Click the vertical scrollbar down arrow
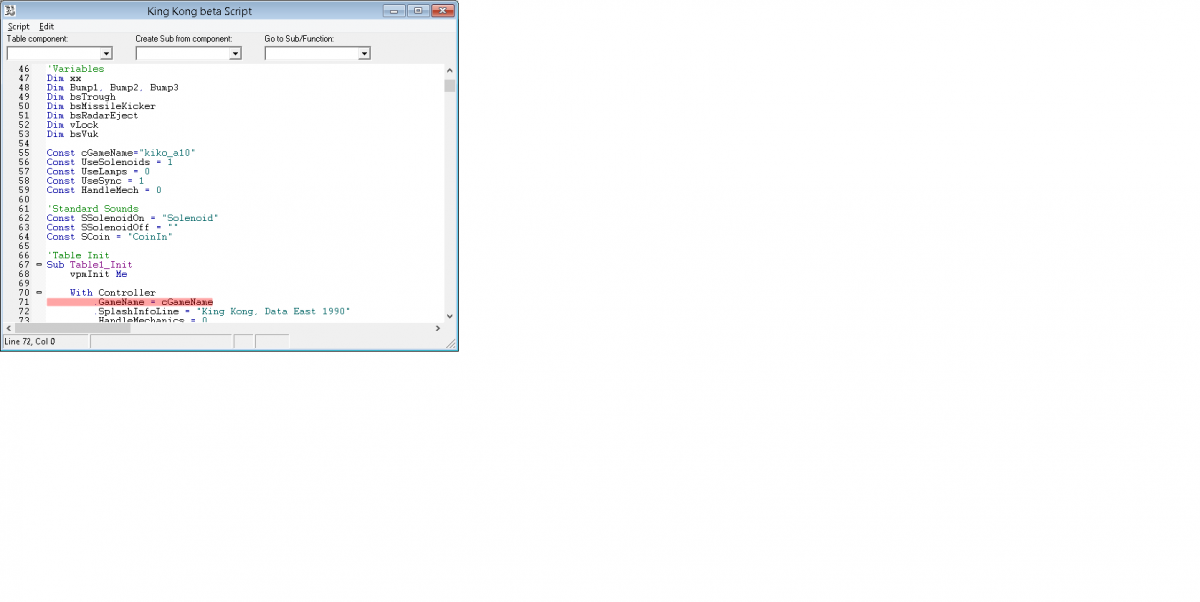This screenshot has width=1200, height=602. pos(449,315)
